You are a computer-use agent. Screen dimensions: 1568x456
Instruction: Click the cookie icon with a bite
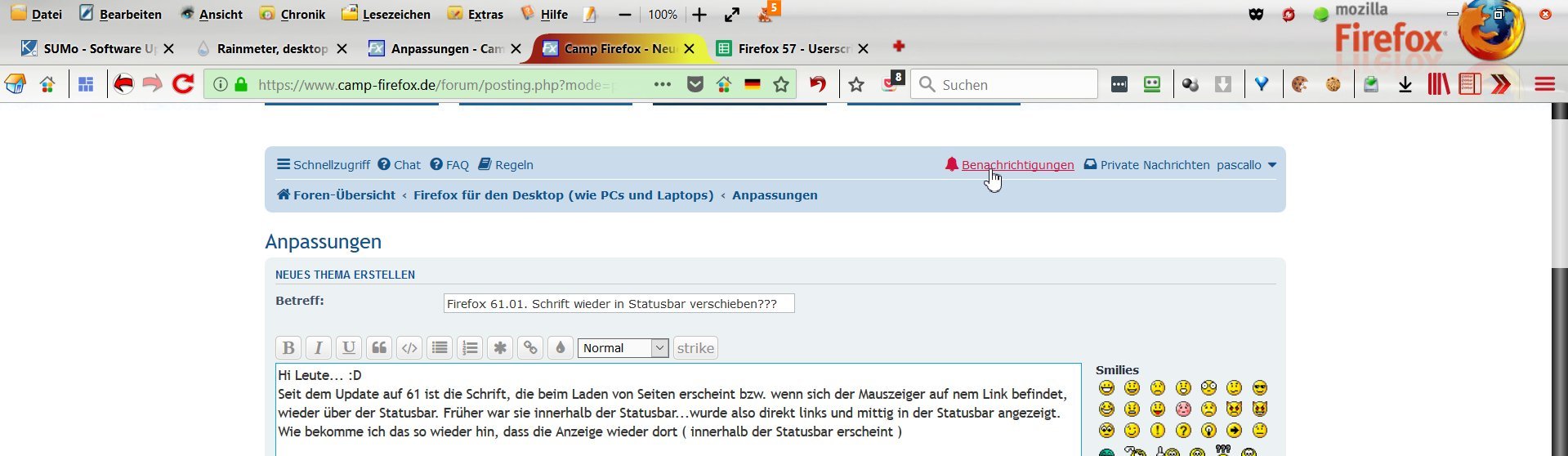(x=1300, y=84)
